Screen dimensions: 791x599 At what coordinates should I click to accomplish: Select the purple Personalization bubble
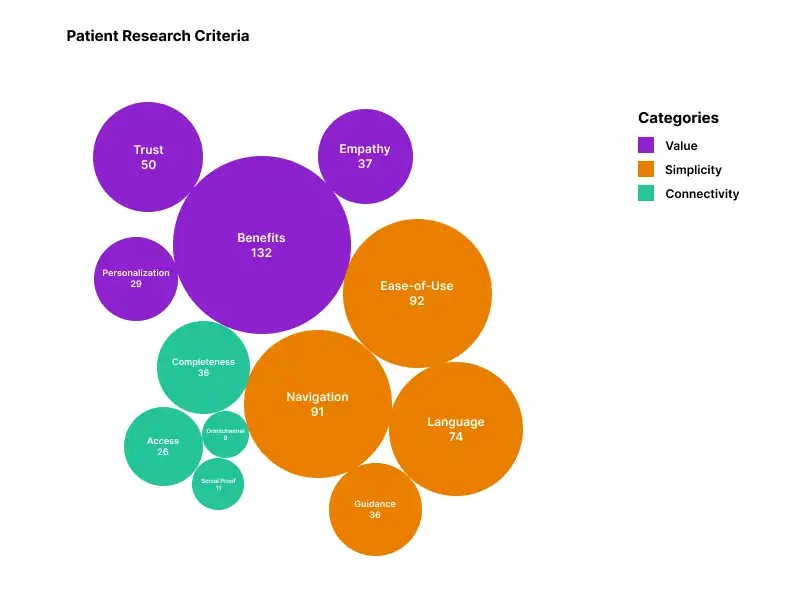(x=136, y=278)
